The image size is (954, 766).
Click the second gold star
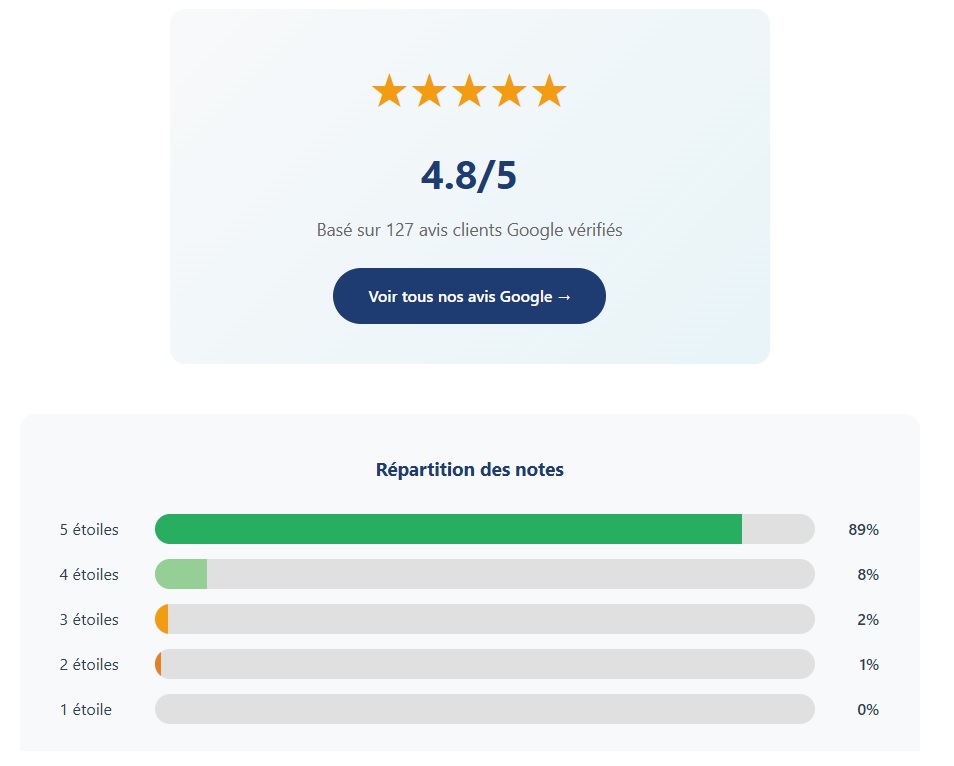click(429, 92)
